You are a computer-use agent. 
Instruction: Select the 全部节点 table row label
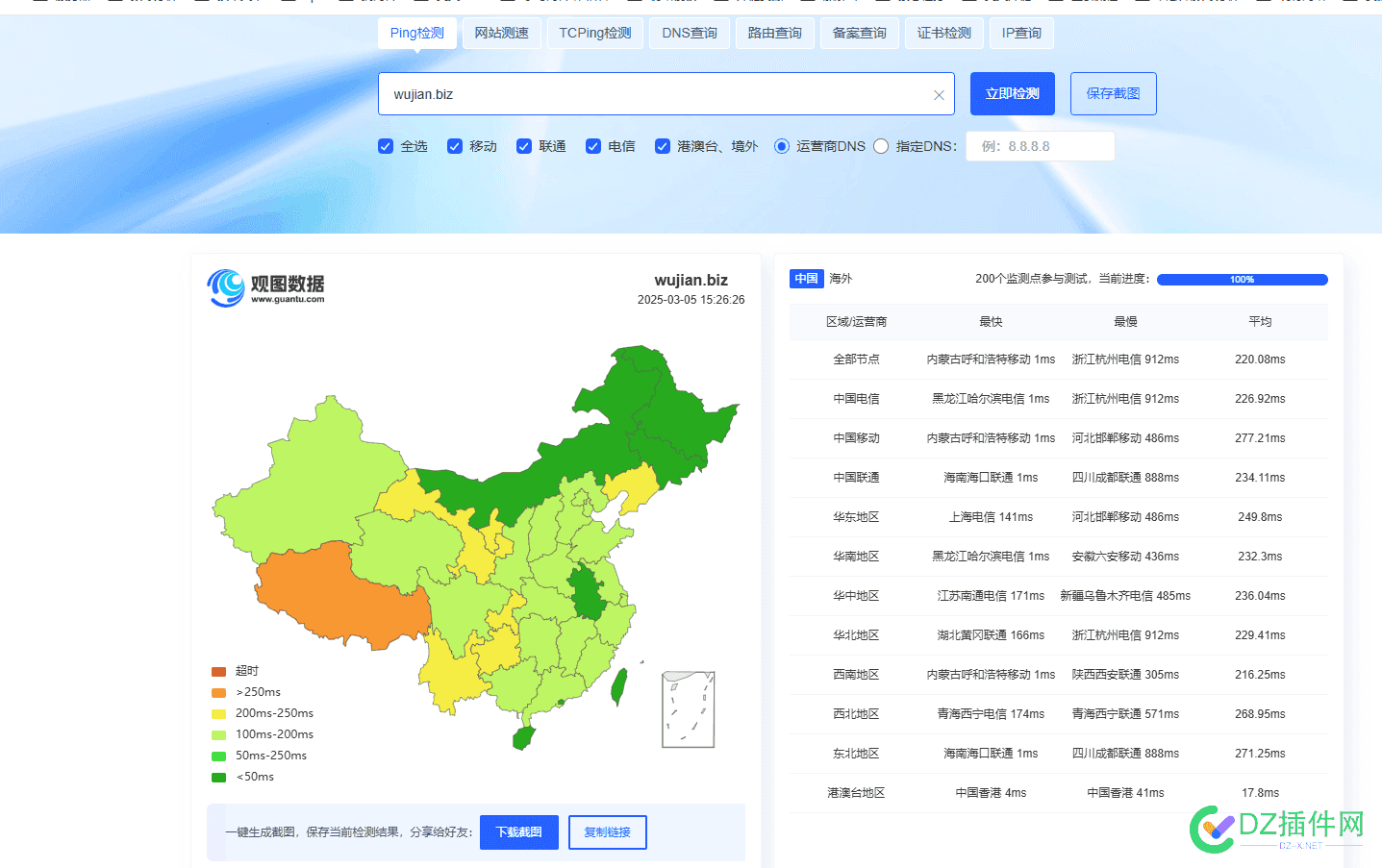856,360
